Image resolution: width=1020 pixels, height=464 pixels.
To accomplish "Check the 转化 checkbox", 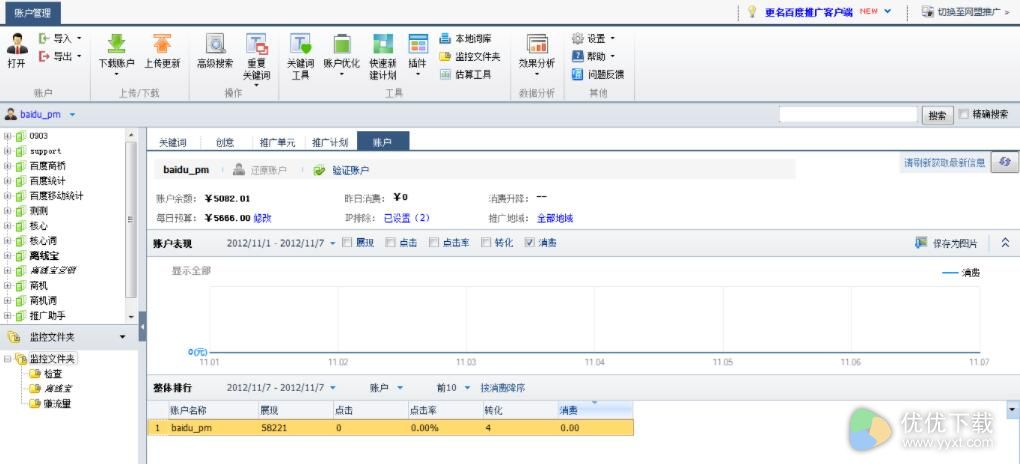I will pos(486,242).
